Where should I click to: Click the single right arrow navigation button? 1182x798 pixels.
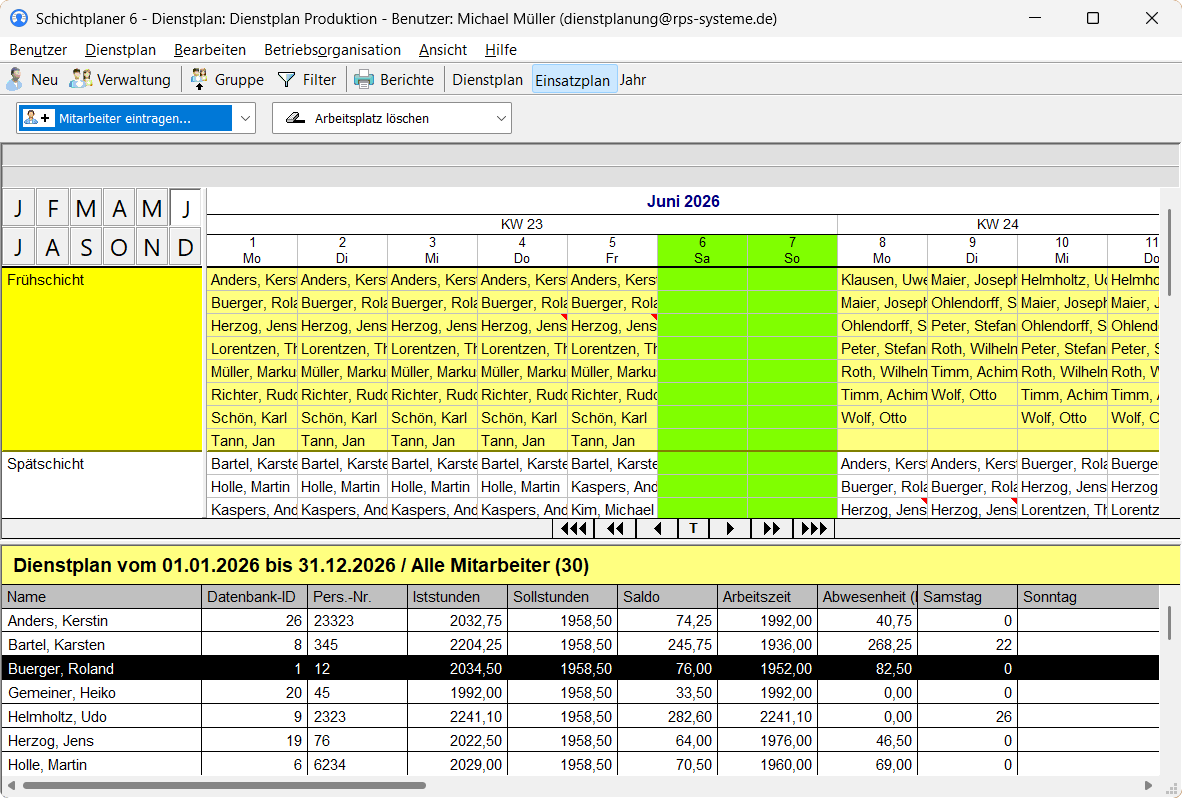point(730,528)
